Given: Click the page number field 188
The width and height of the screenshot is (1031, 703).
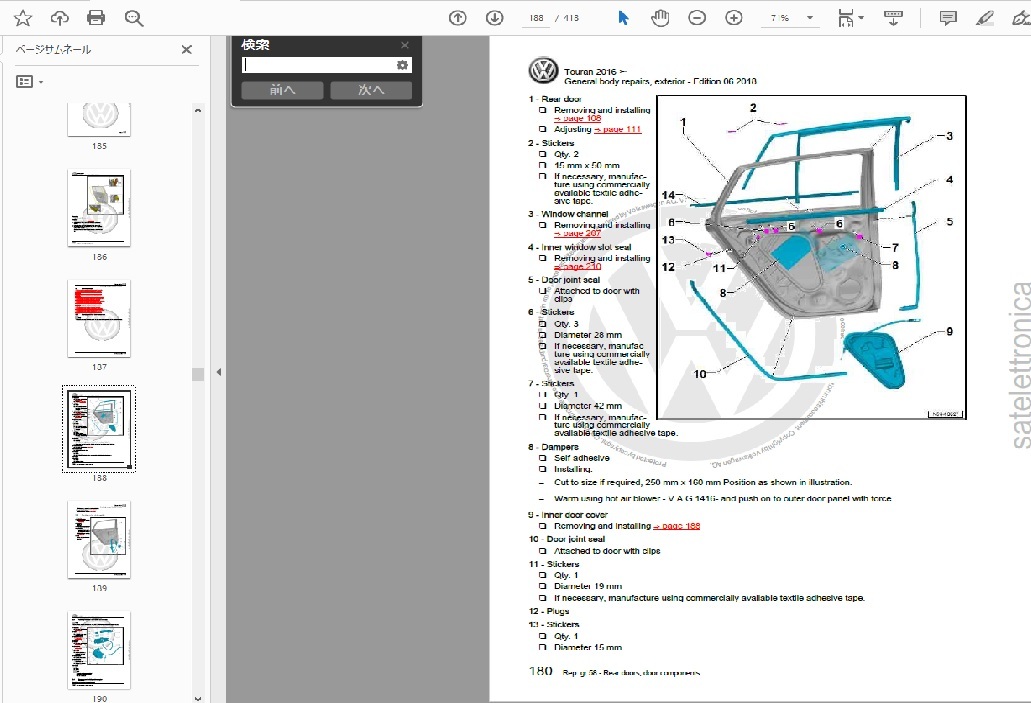Looking at the screenshot, I should (x=537, y=18).
